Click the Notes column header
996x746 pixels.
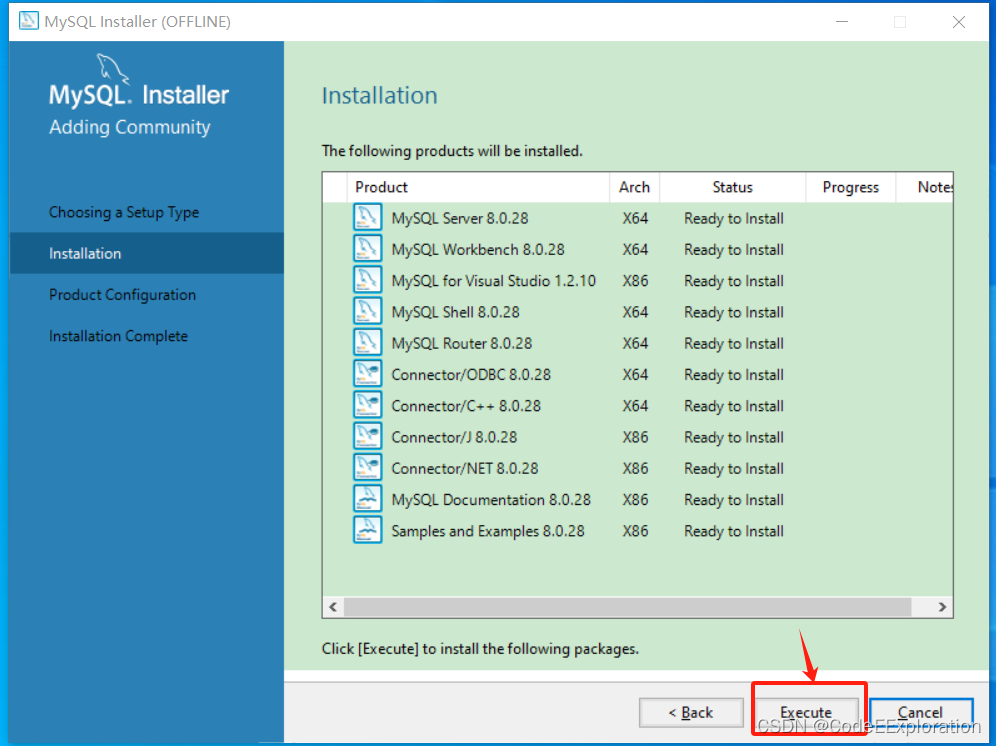click(925, 187)
